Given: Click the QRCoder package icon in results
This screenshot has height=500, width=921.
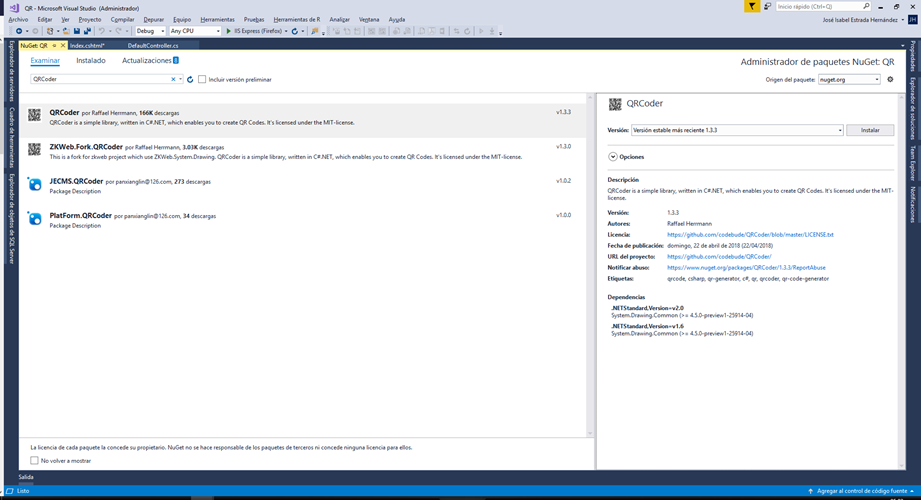Looking at the screenshot, I should pyautogui.click(x=35, y=115).
